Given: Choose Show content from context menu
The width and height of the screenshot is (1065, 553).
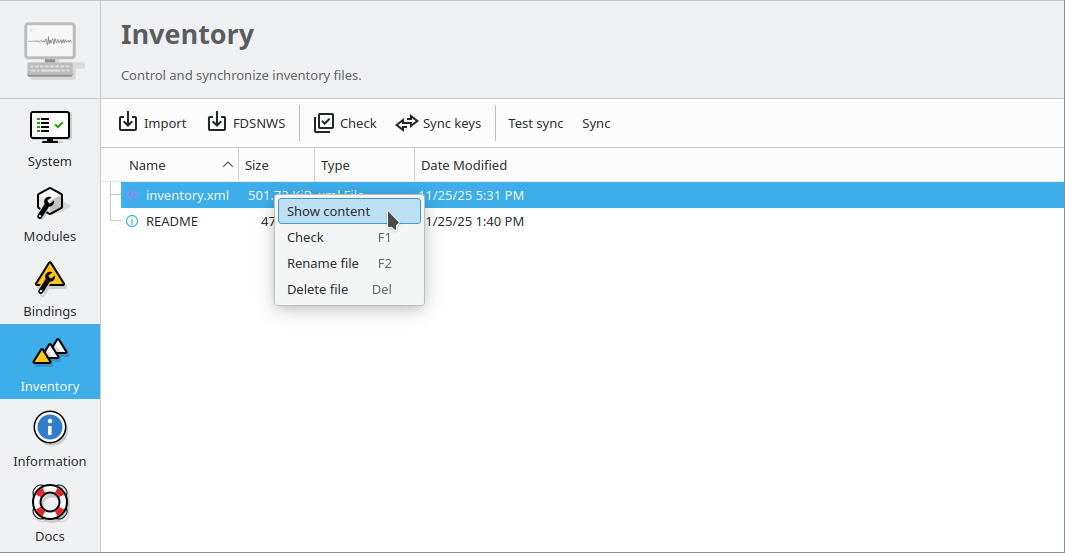Looking at the screenshot, I should (x=329, y=212).
